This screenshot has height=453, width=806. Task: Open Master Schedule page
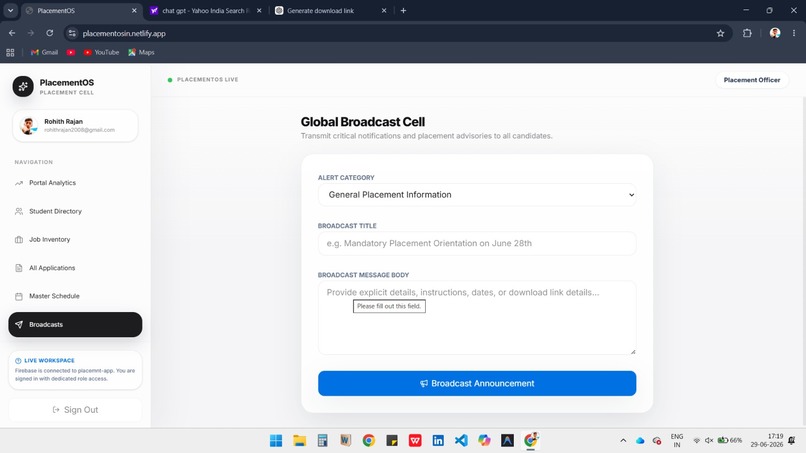coord(75,296)
